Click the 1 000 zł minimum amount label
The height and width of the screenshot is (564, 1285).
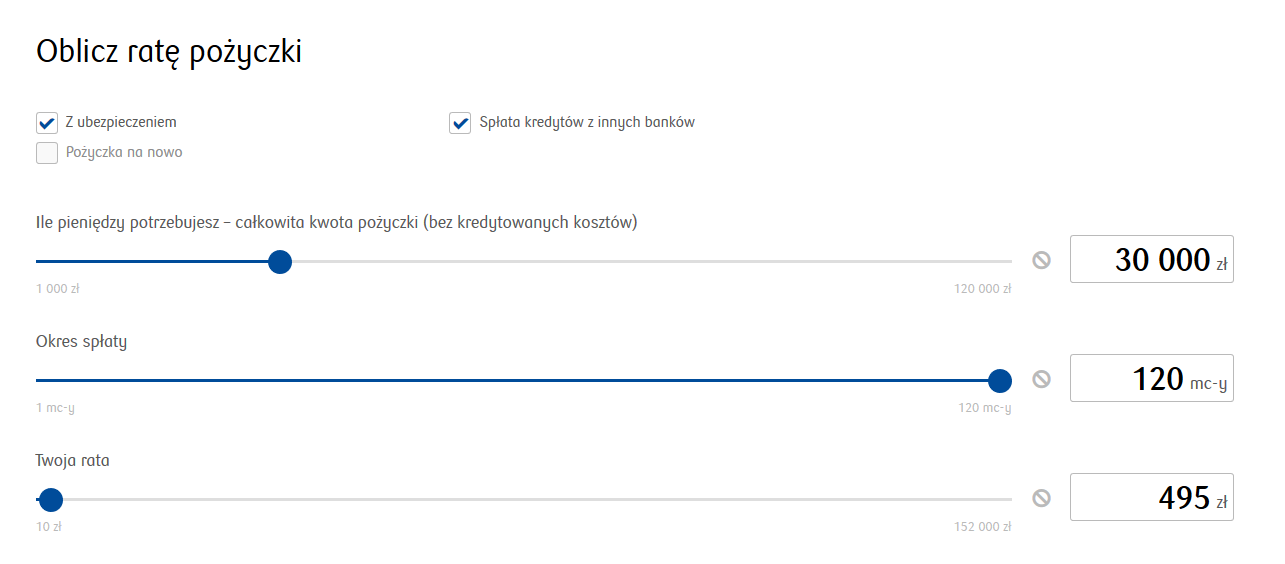click(x=57, y=289)
